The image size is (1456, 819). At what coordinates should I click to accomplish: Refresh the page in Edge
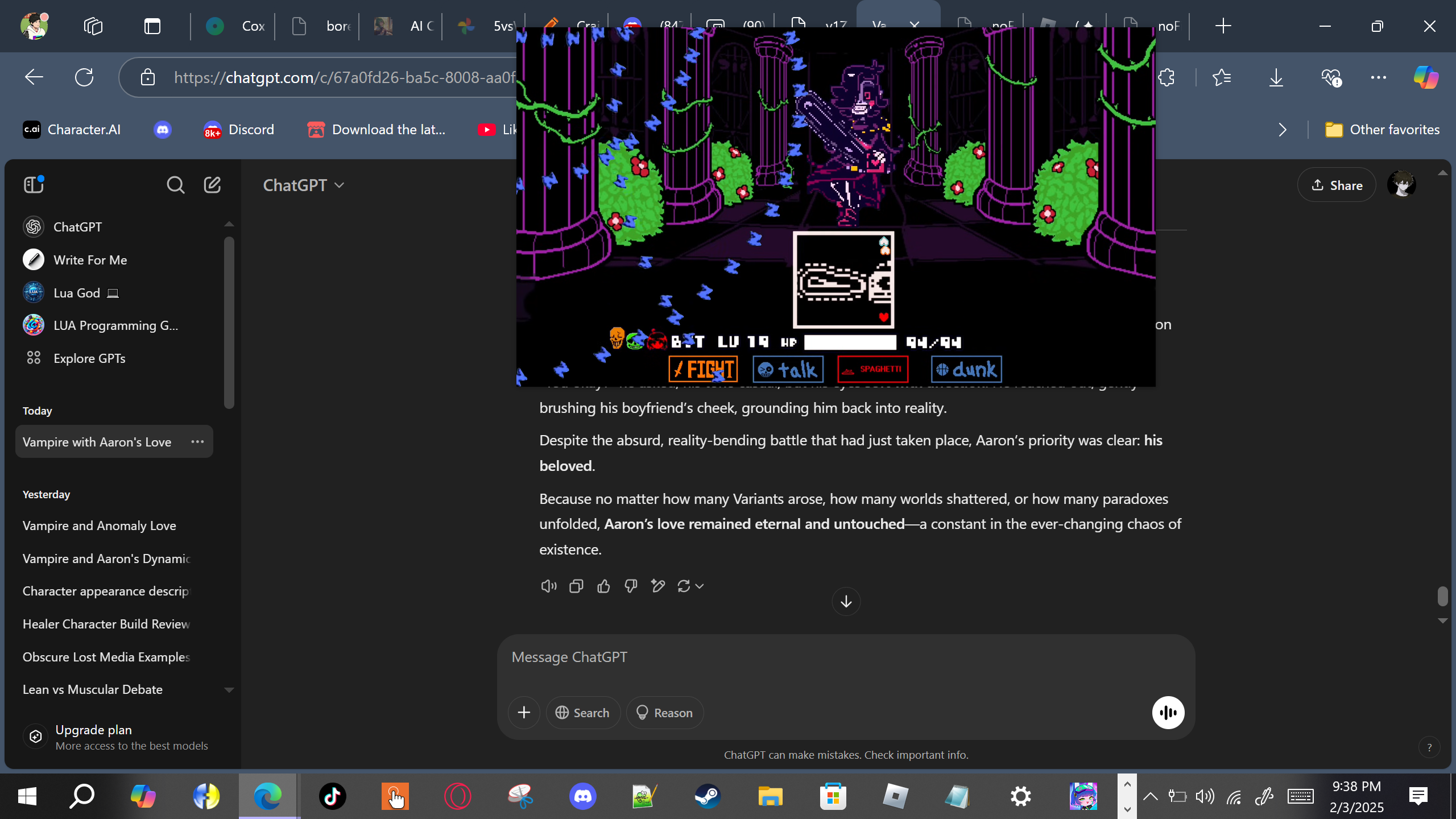pyautogui.click(x=84, y=77)
